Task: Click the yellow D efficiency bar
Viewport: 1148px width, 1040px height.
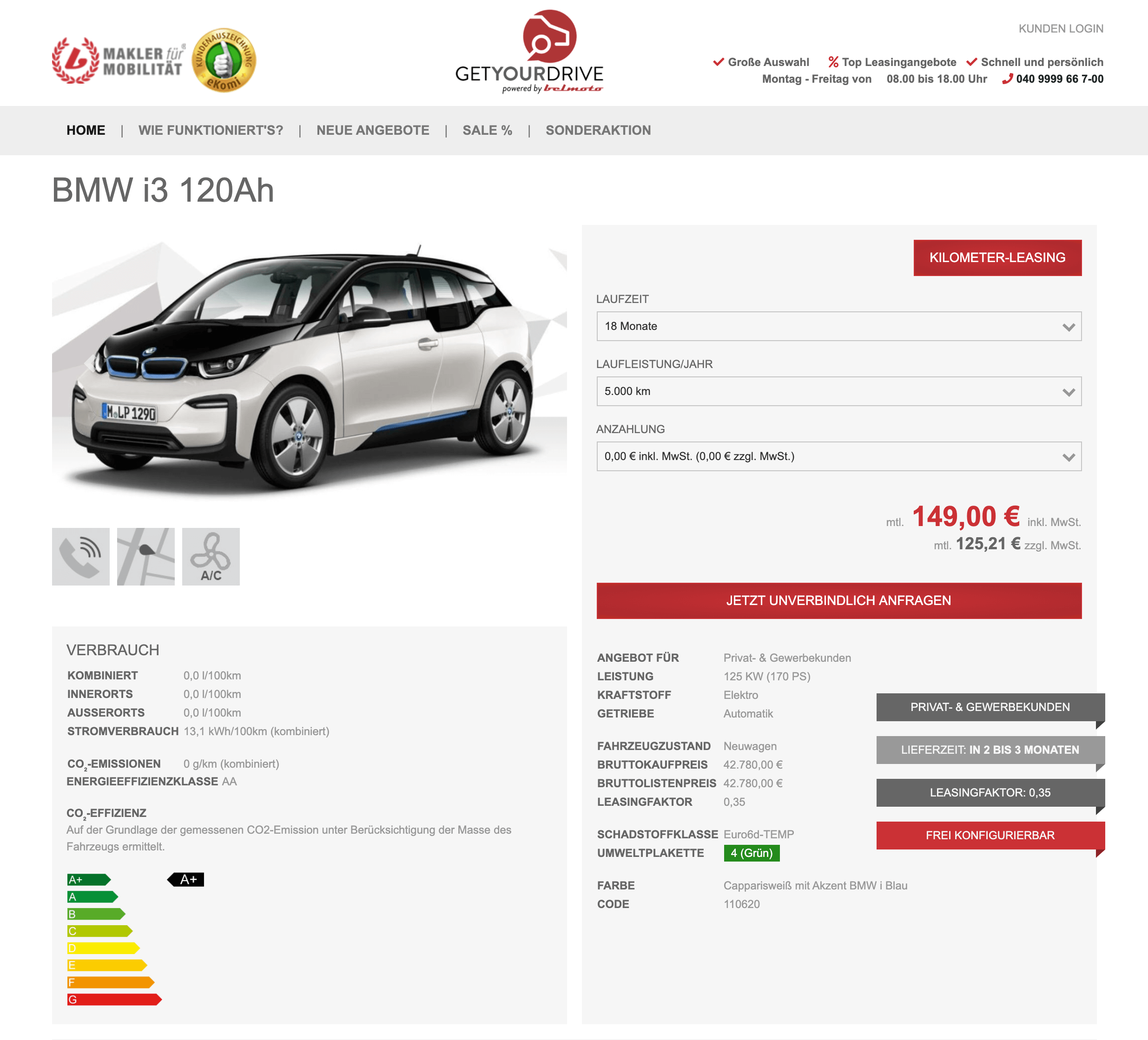Action: coord(104,948)
